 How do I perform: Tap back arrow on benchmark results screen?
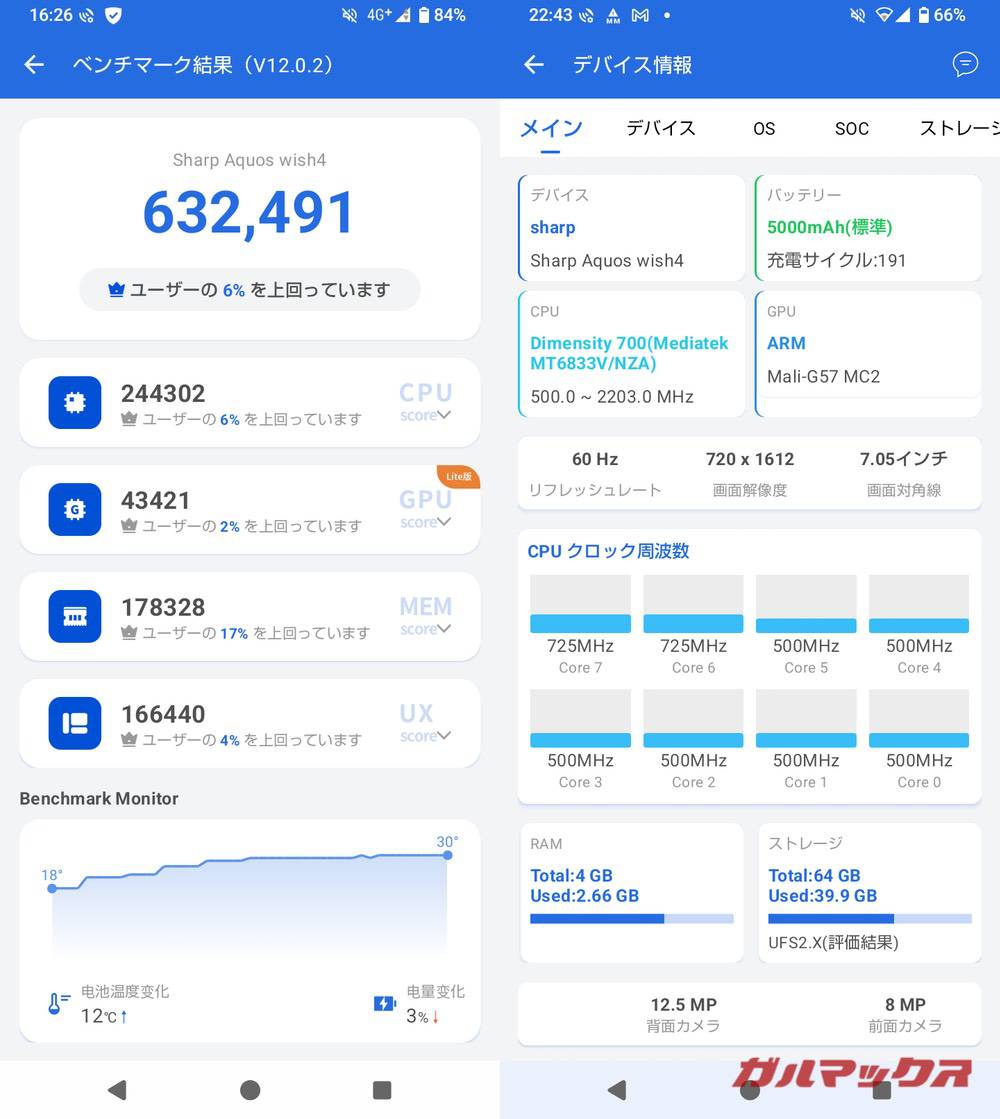(x=34, y=65)
